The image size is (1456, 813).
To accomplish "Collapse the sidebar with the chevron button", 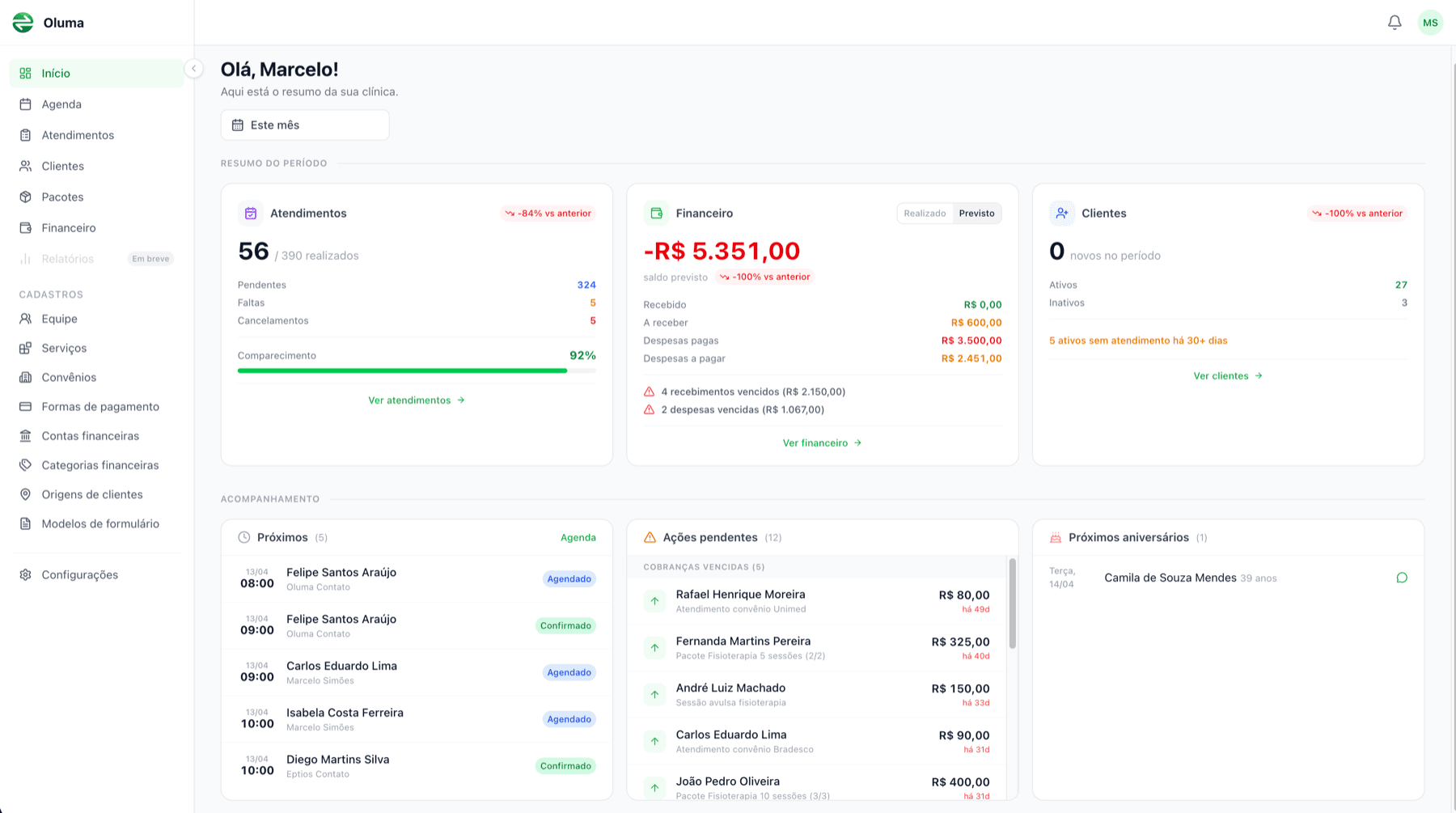I will [193, 69].
